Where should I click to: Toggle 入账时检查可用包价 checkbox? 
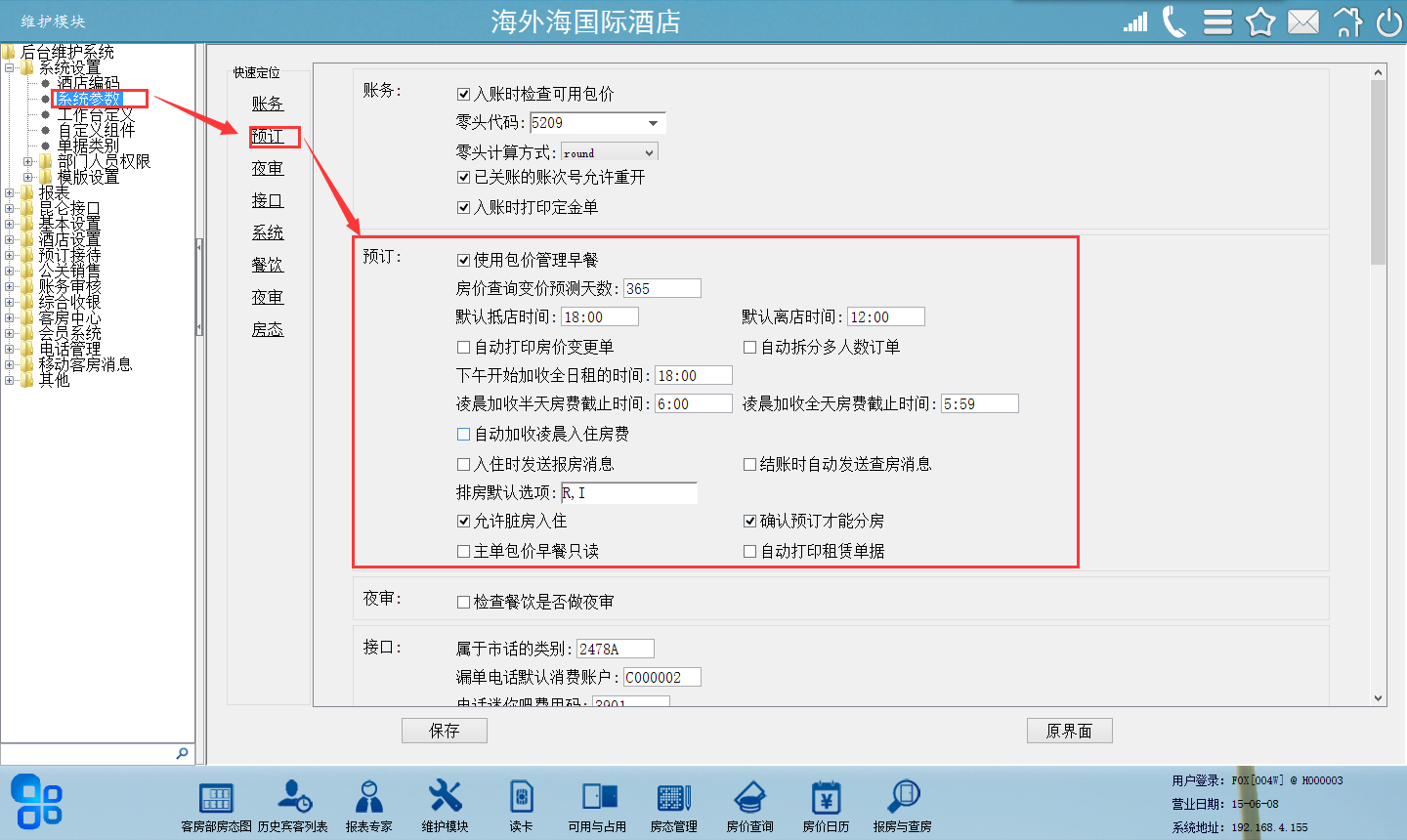tap(464, 95)
